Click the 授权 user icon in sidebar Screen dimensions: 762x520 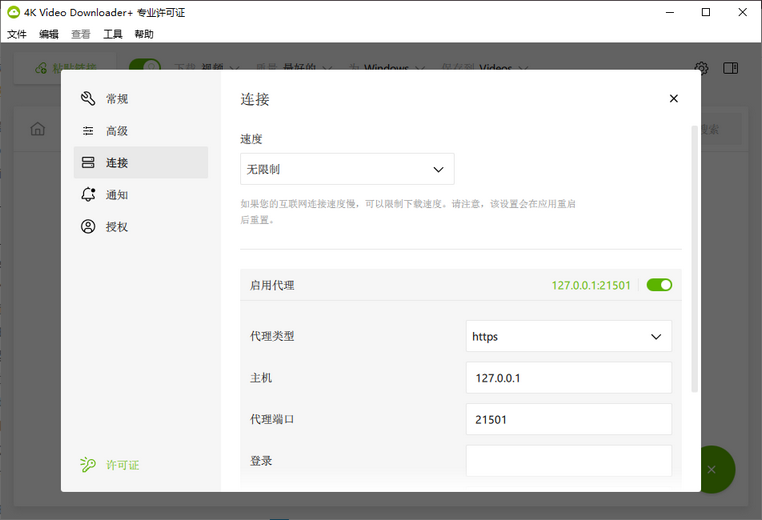coord(88,227)
